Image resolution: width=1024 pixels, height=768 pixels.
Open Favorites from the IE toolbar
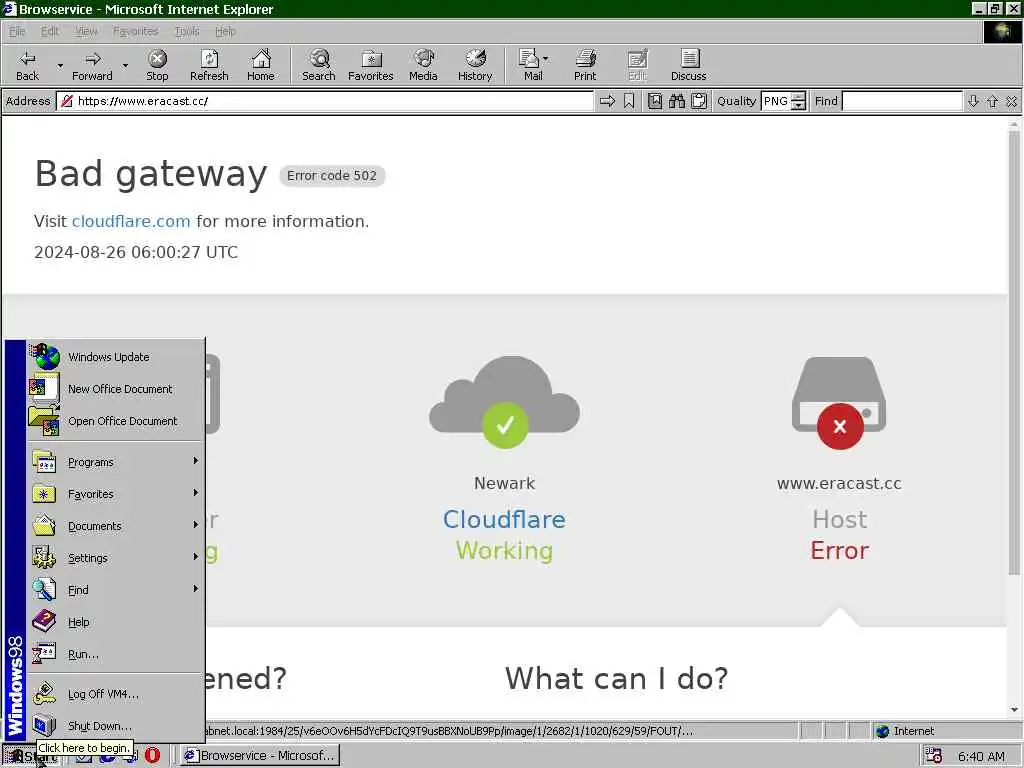[x=371, y=65]
